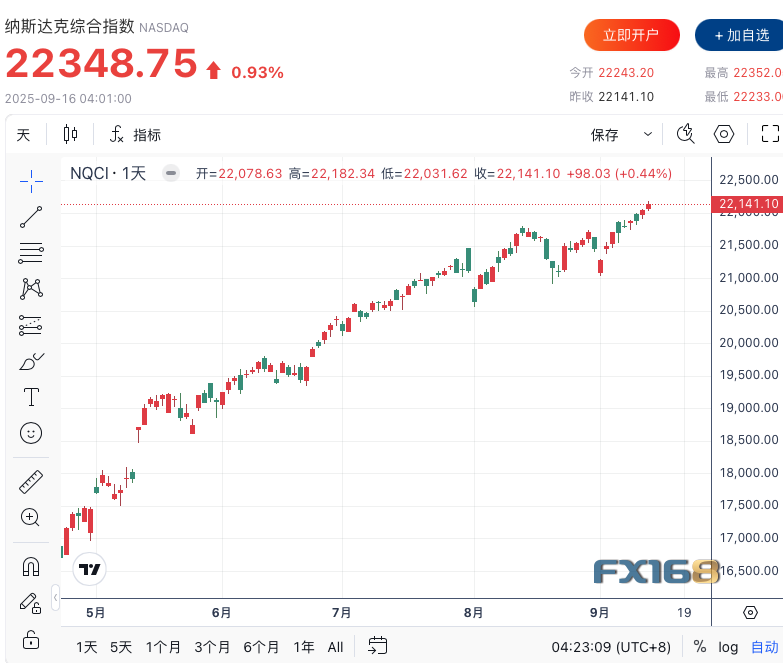Expand the save dropdown arrow

[648, 134]
